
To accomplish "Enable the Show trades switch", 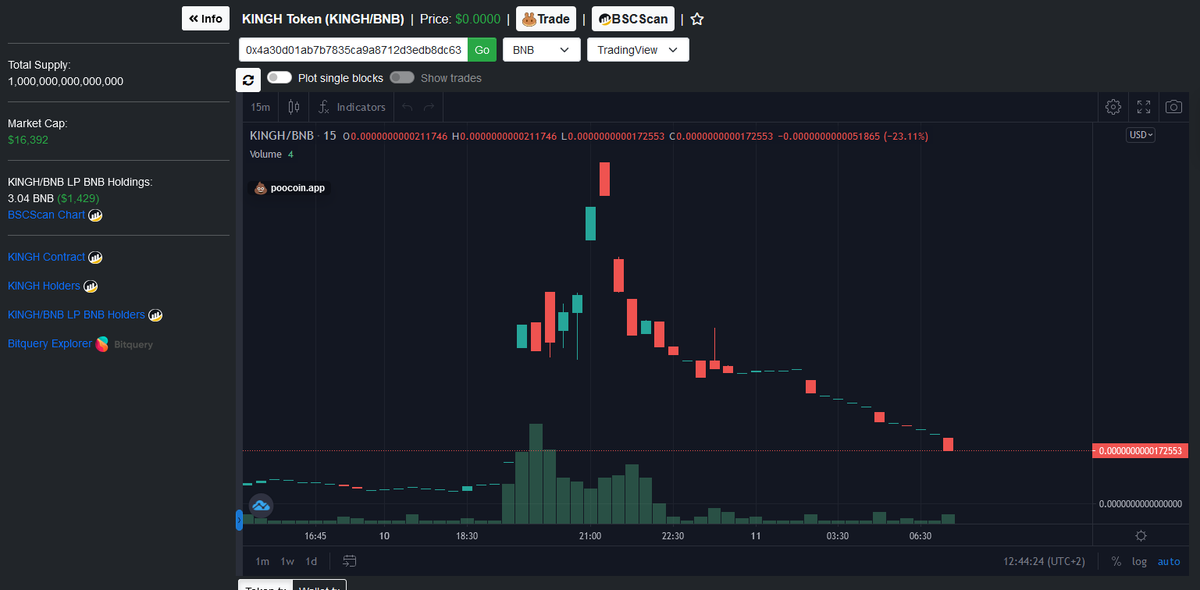I will pos(402,77).
